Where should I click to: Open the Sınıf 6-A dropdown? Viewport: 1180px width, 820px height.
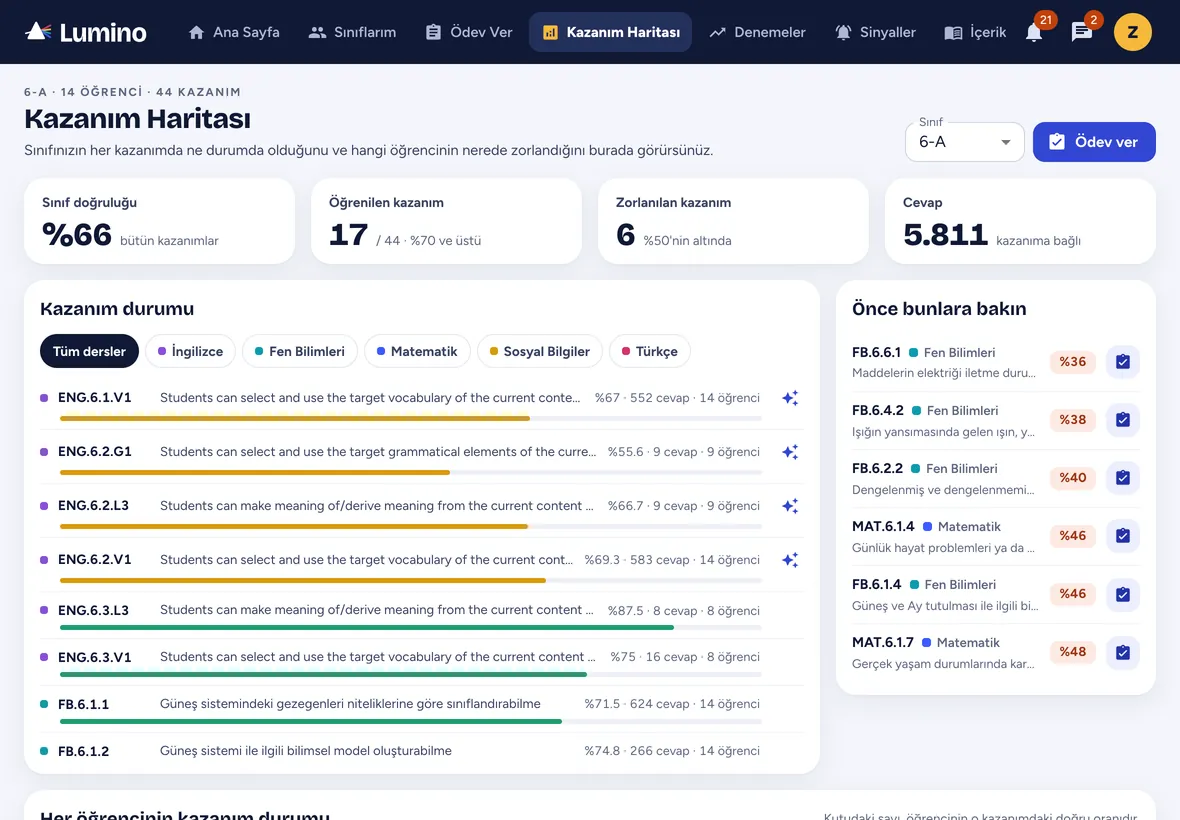[x=964, y=141]
